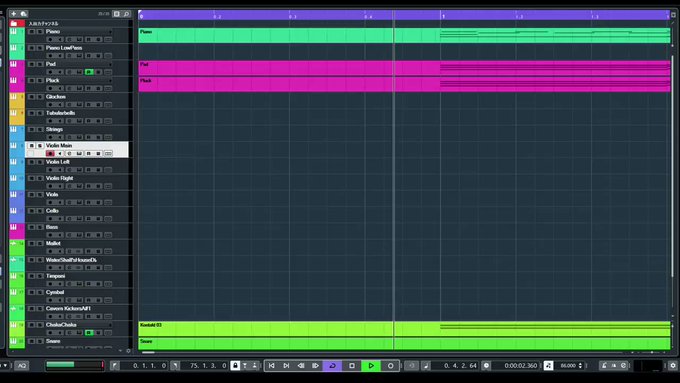The image size is (680, 383).
Task: Select the Violin Right track
Action: click(x=59, y=178)
